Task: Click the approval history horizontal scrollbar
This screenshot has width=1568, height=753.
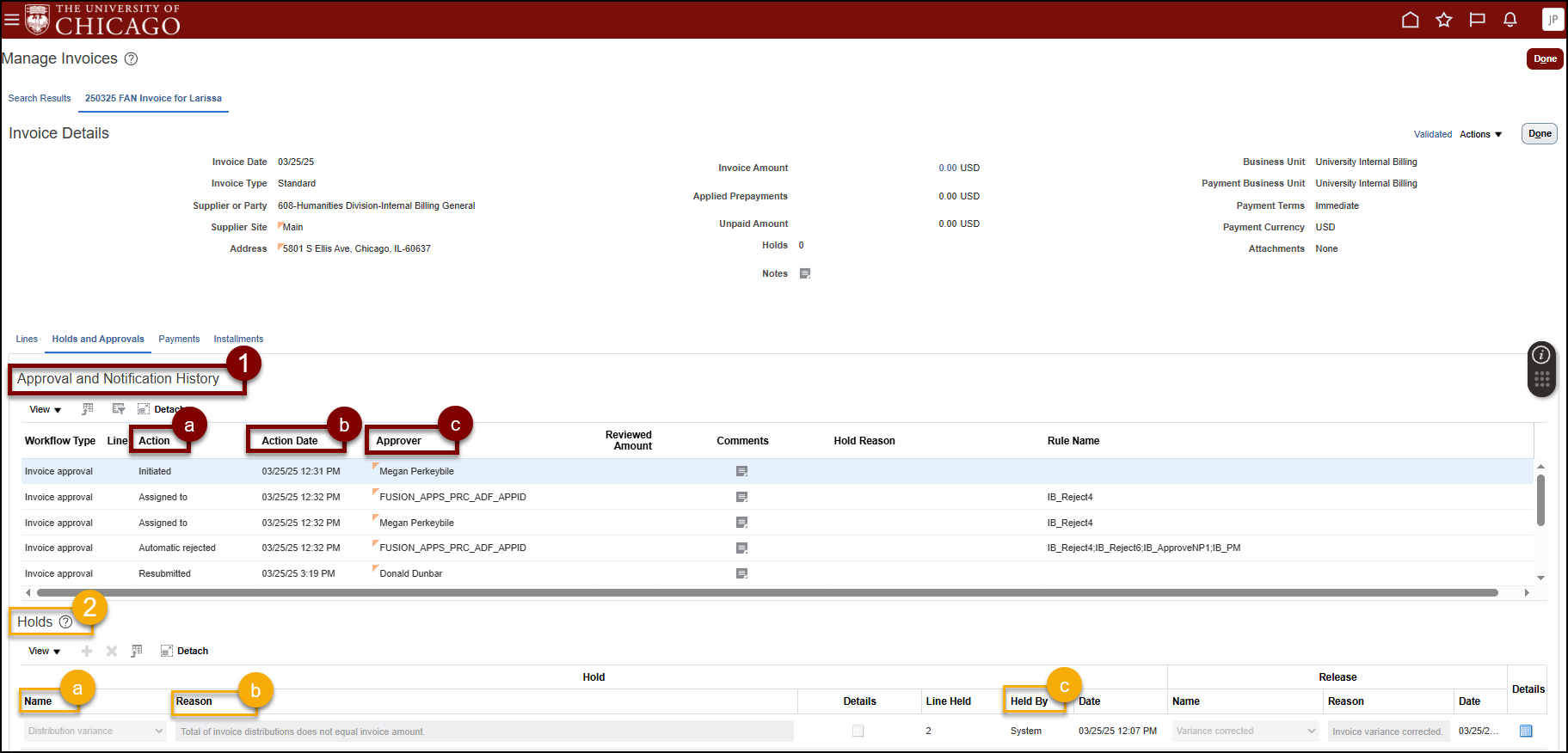Action: [766, 592]
